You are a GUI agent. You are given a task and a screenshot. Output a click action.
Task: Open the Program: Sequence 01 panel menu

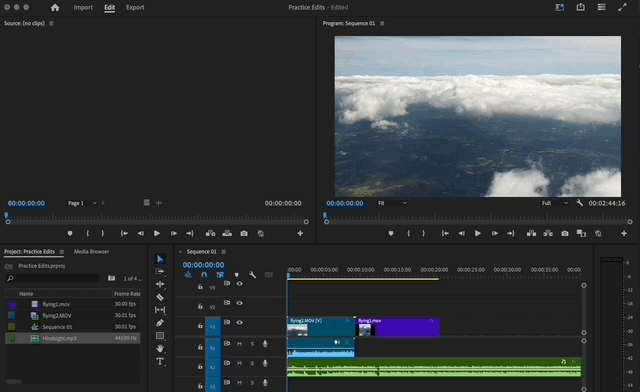(382, 23)
